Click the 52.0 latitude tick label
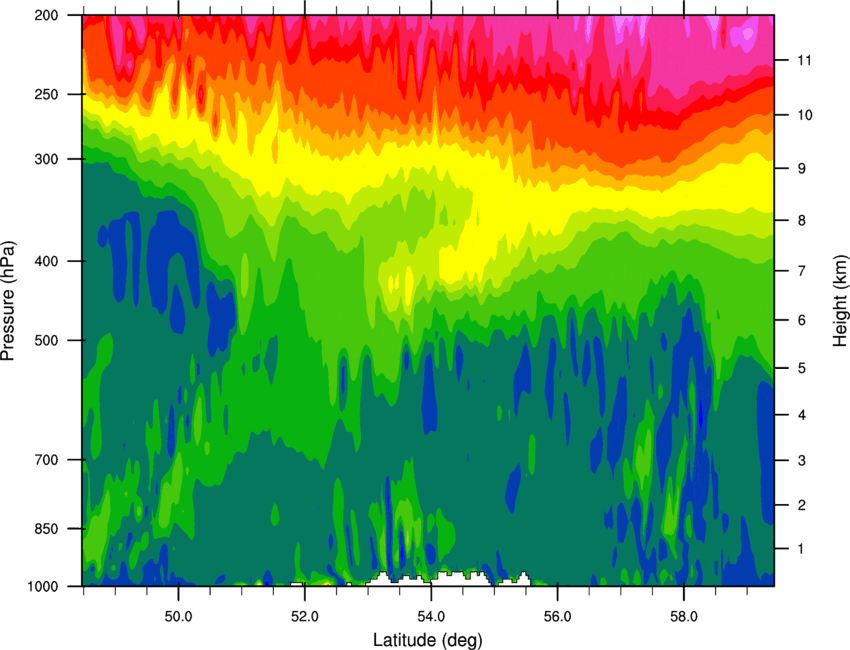 pos(305,616)
